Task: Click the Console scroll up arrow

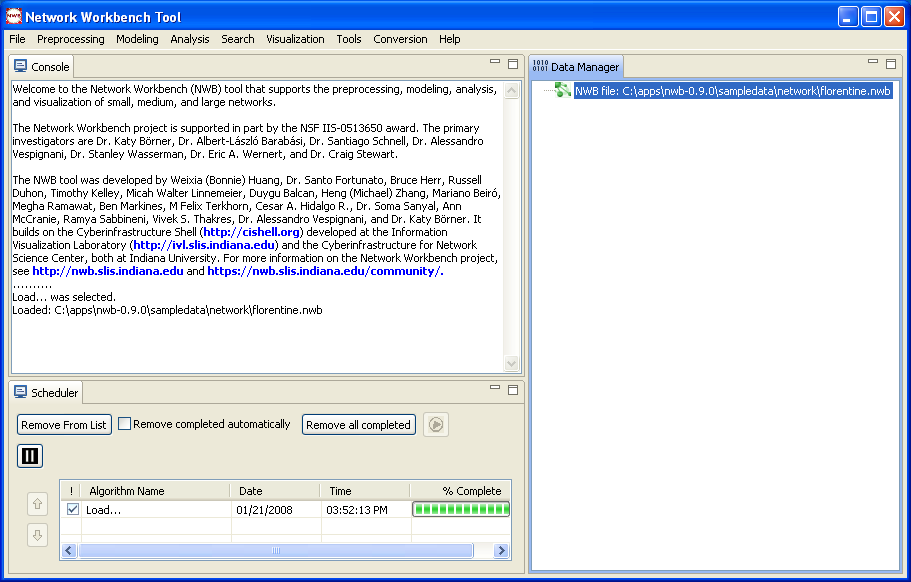Action: (511, 91)
